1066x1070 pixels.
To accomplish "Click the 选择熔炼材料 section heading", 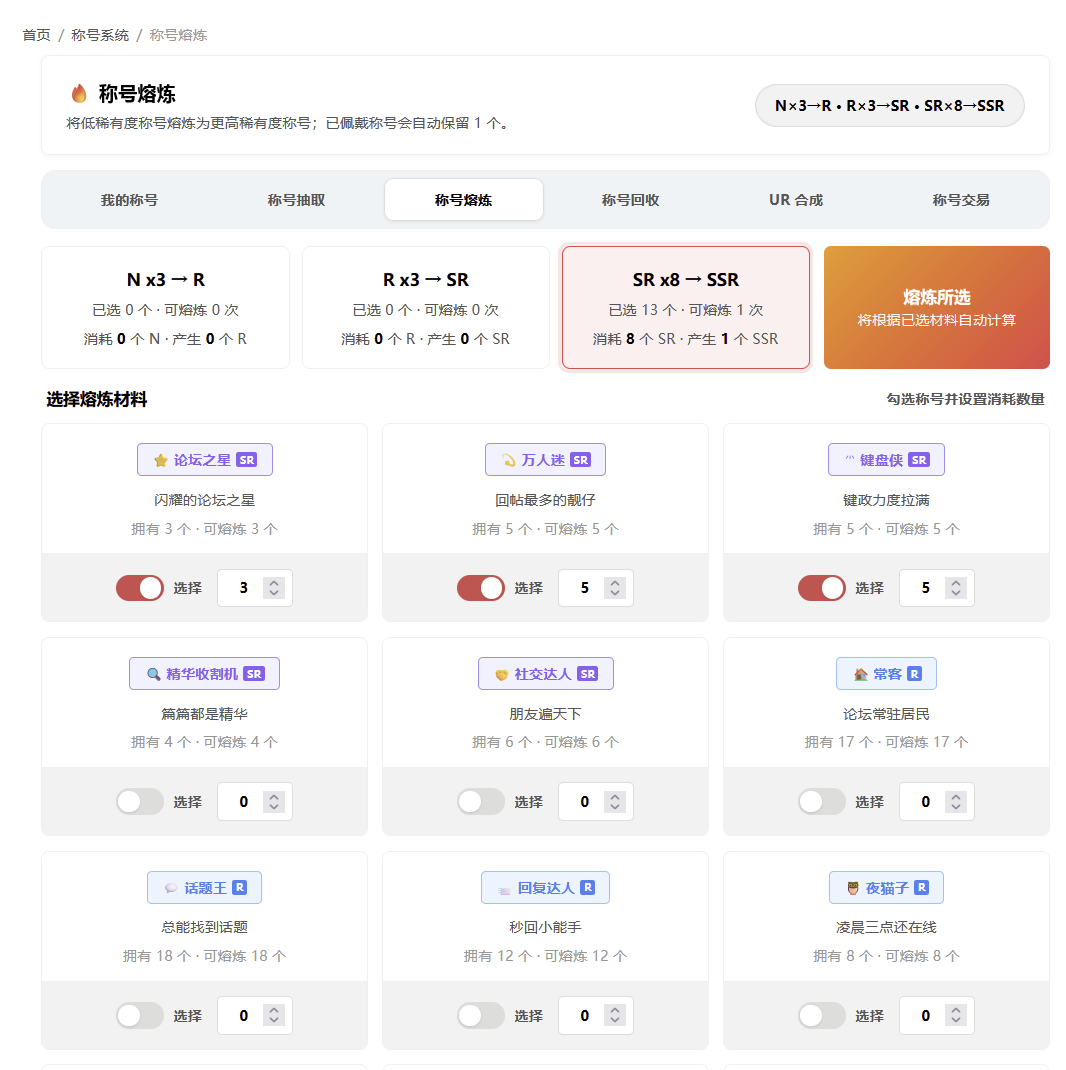I will 97,399.
